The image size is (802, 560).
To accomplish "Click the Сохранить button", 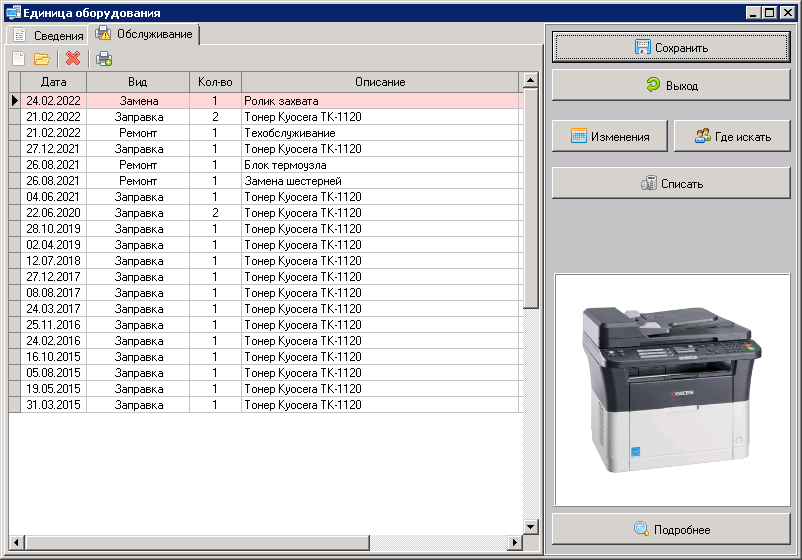I will (671, 48).
